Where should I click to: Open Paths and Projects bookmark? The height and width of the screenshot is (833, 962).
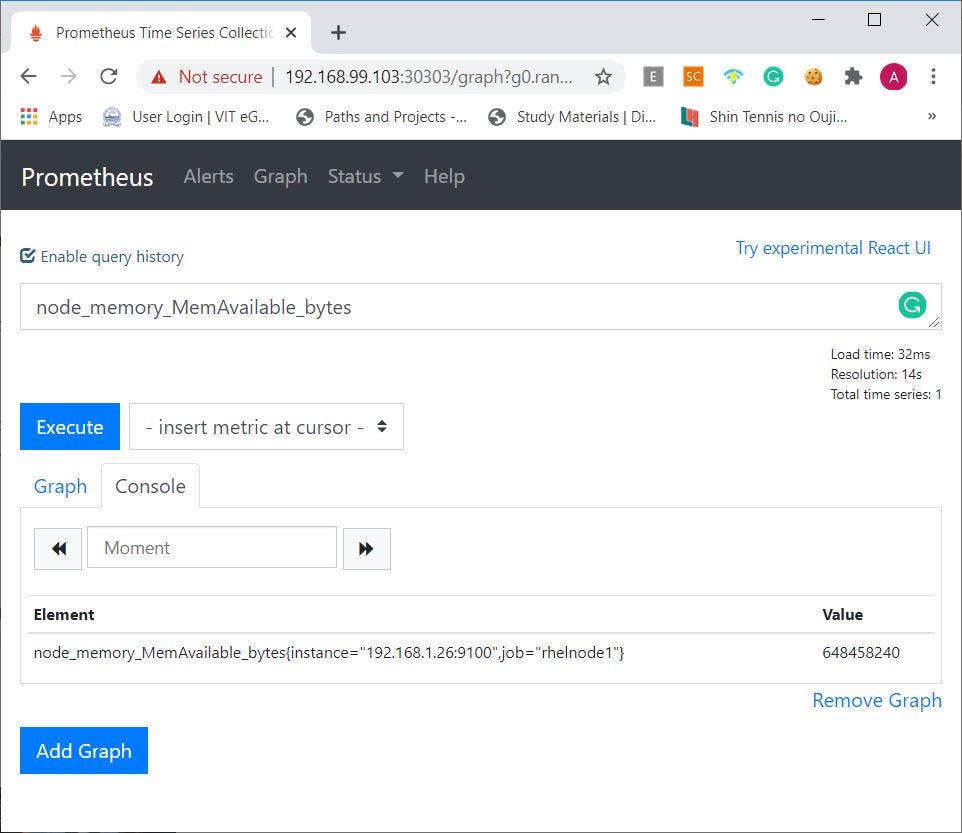[381, 117]
